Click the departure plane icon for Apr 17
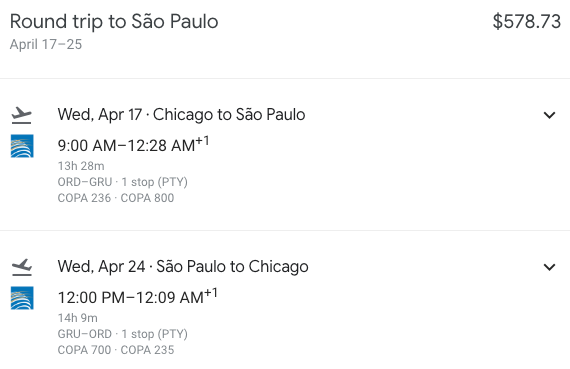Viewport: 570px width, 369px height. 21,115
